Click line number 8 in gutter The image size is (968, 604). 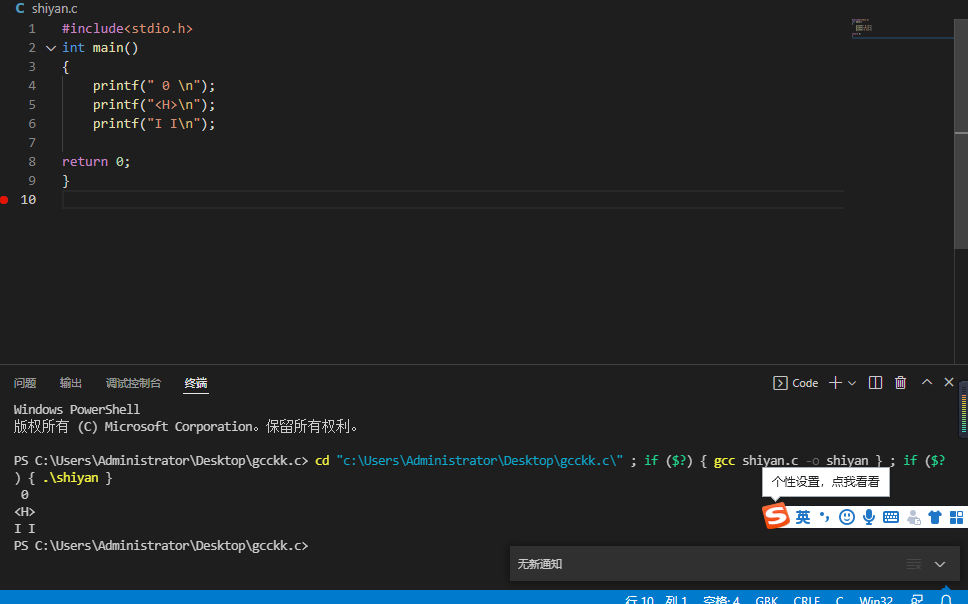coord(32,161)
